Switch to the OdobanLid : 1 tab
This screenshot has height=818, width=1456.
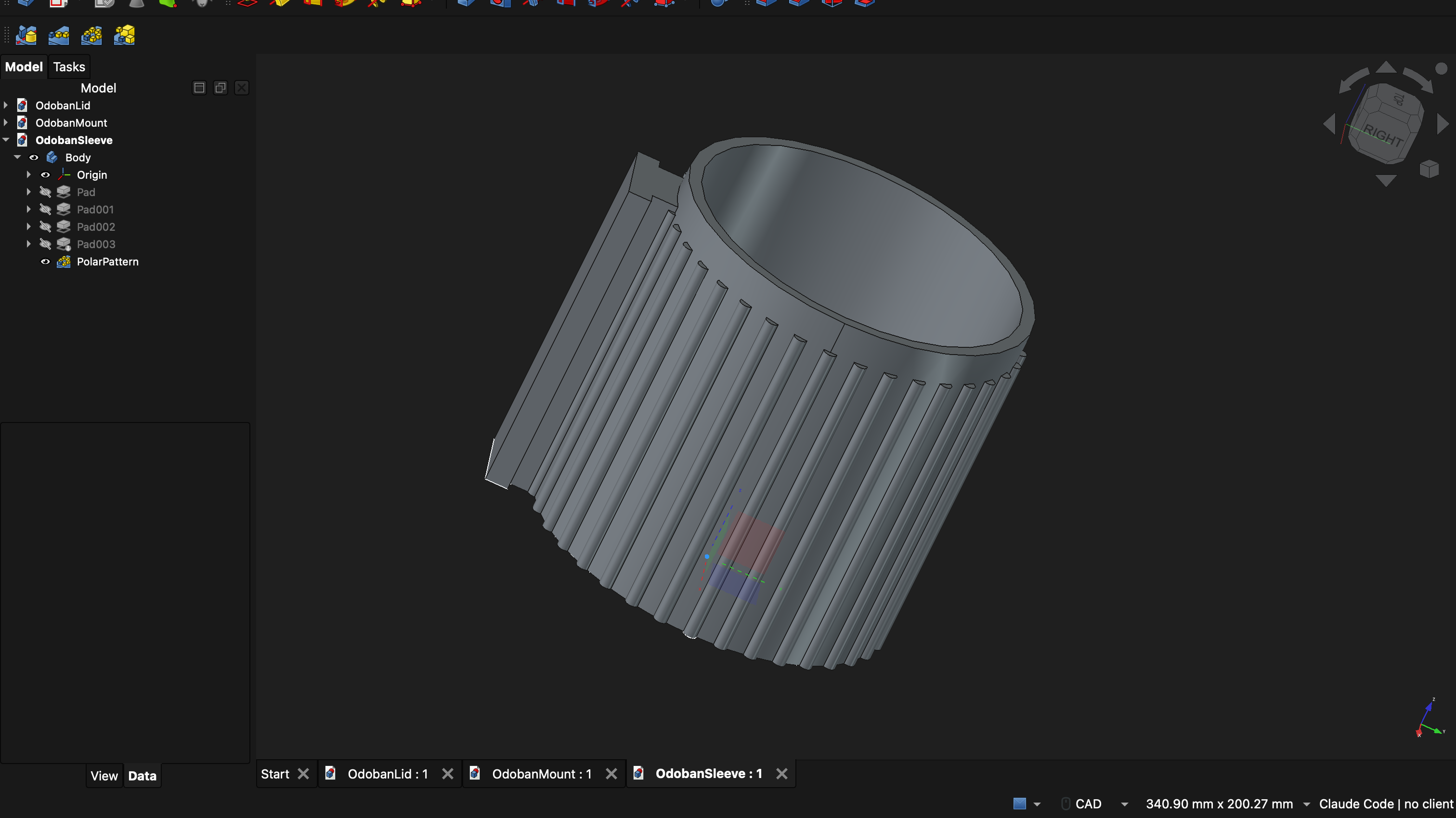pos(388,774)
